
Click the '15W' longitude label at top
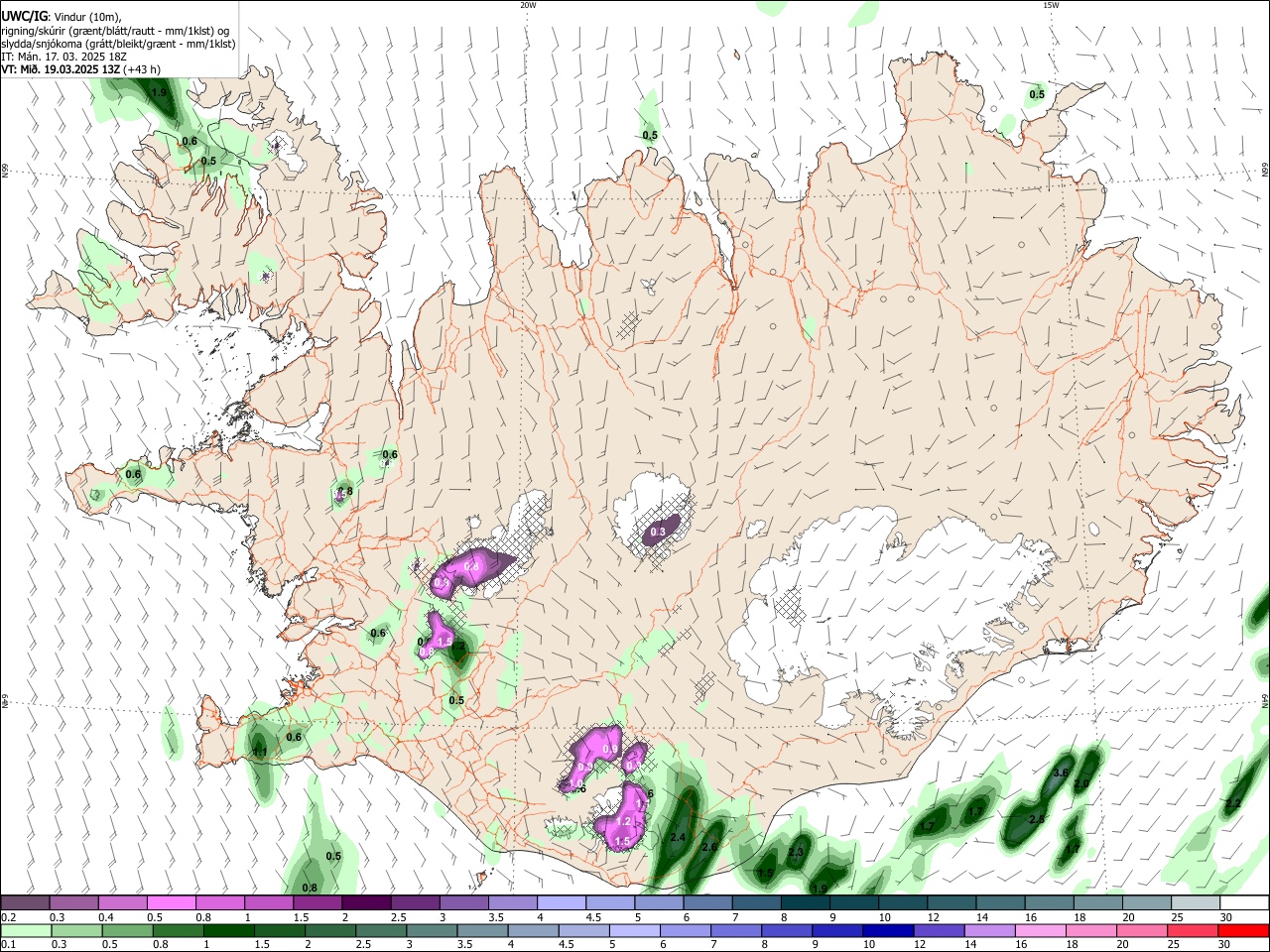click(x=1051, y=5)
